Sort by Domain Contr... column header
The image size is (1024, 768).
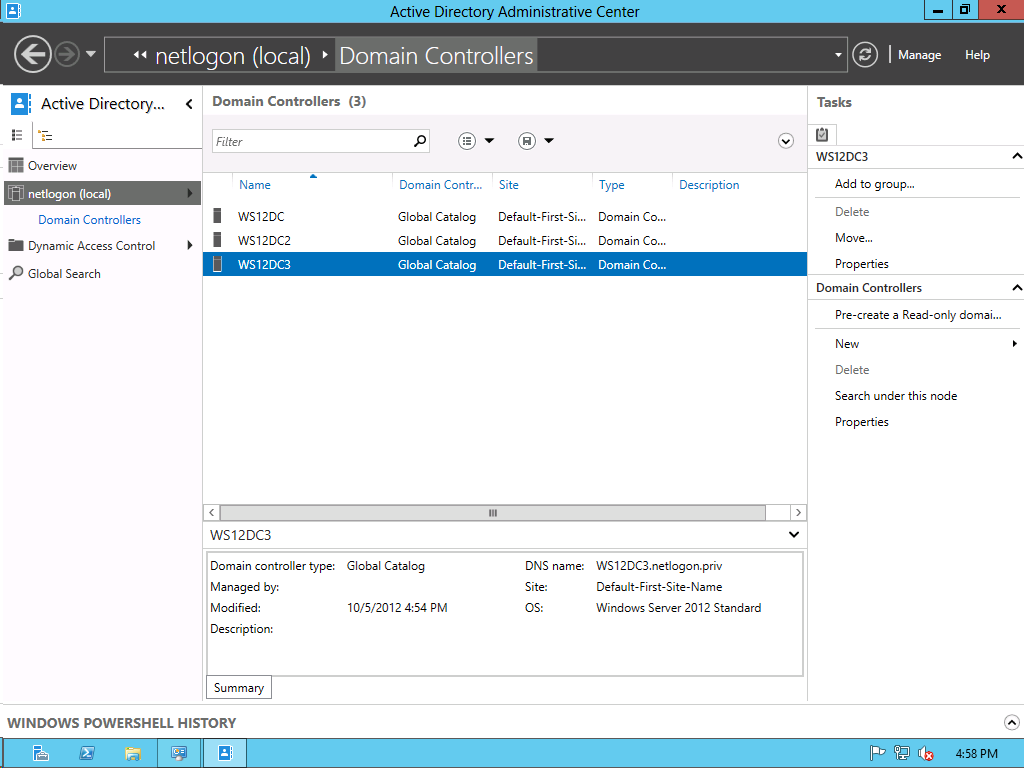point(440,185)
